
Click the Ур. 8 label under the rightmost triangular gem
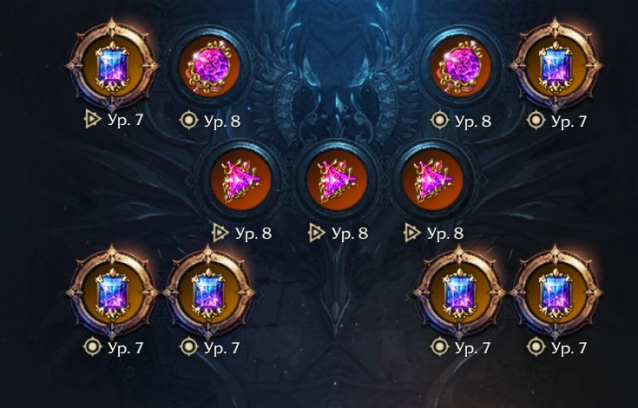[446, 233]
